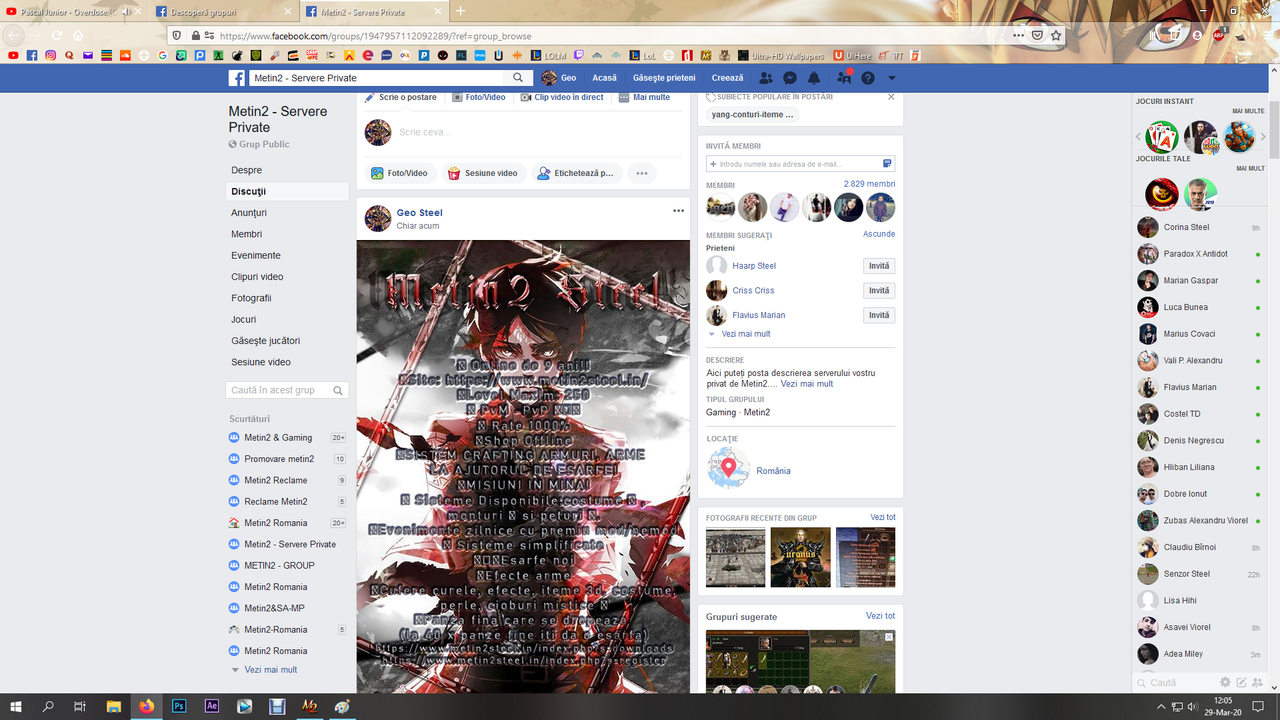Select Despre in group sidebar

tap(246, 170)
